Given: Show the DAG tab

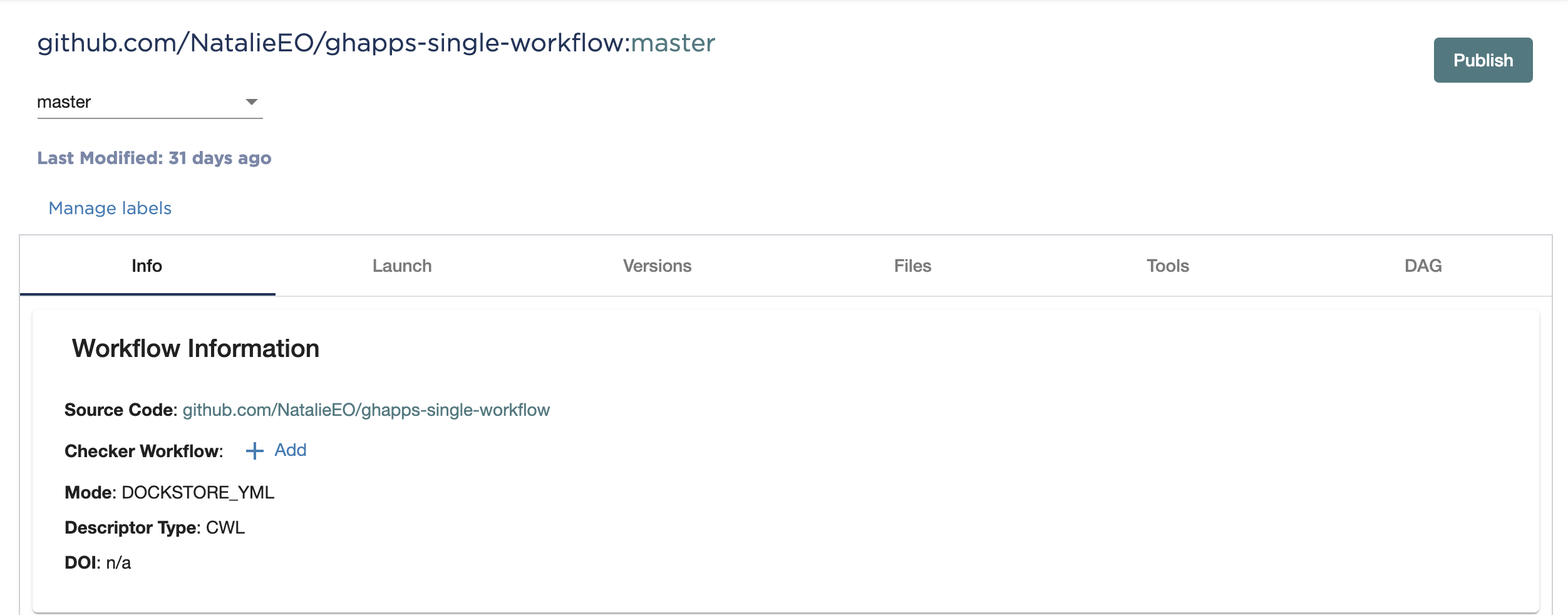Looking at the screenshot, I should (x=1422, y=266).
